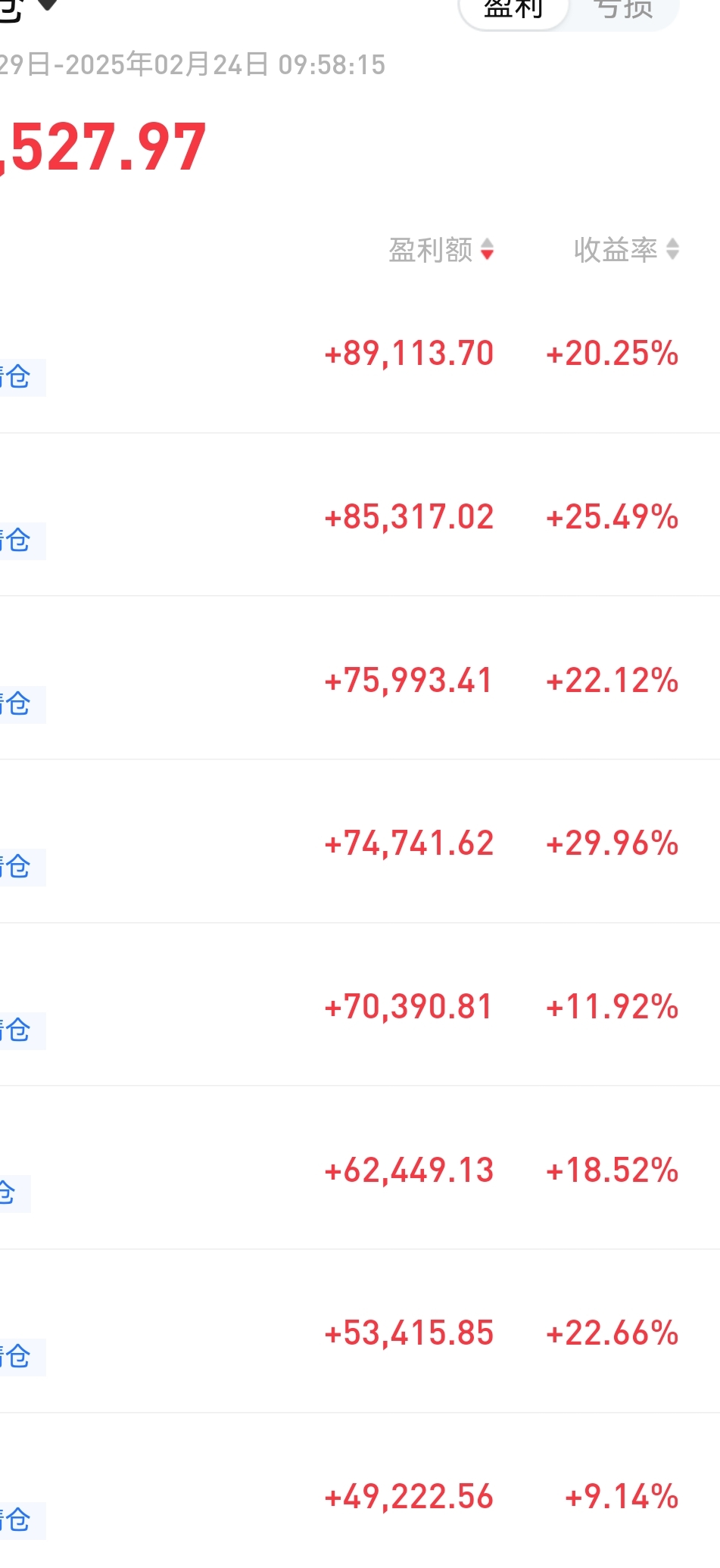Select the +9.14% return rate value
This screenshot has width=720, height=1568.
(x=621, y=1497)
